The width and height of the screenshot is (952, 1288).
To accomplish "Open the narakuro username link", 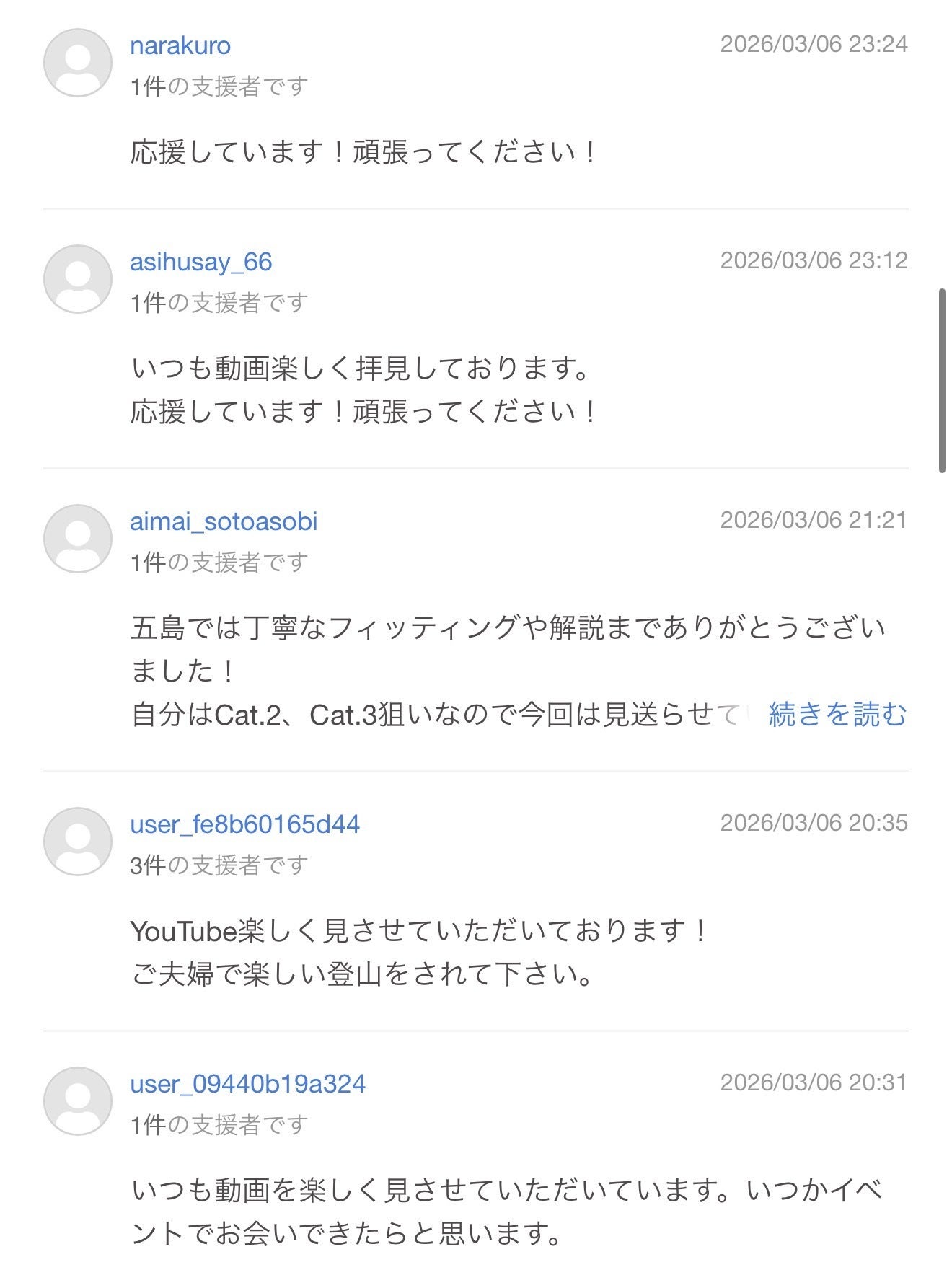I will point(180,45).
